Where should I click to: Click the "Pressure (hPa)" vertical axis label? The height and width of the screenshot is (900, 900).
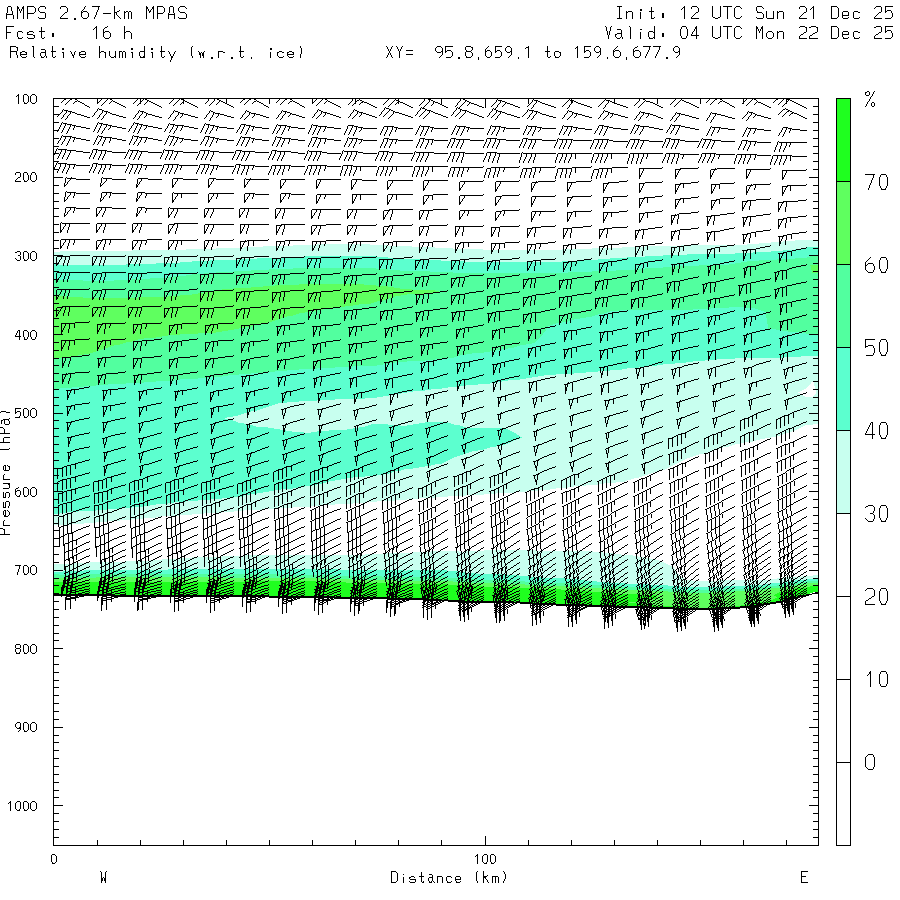click(x=6, y=470)
